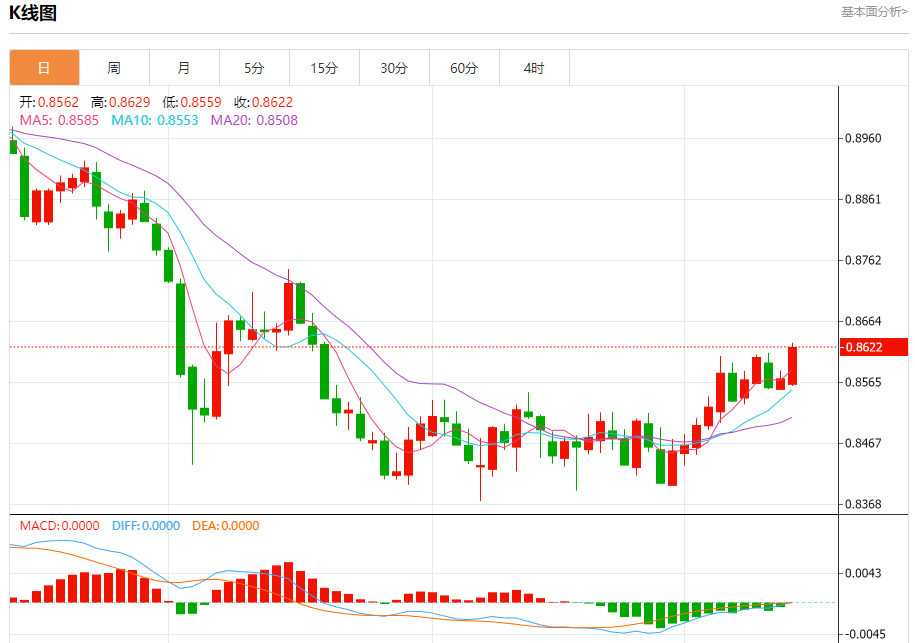Click the DEA:0.0000 indicator label
915x643 pixels.
pos(226,526)
